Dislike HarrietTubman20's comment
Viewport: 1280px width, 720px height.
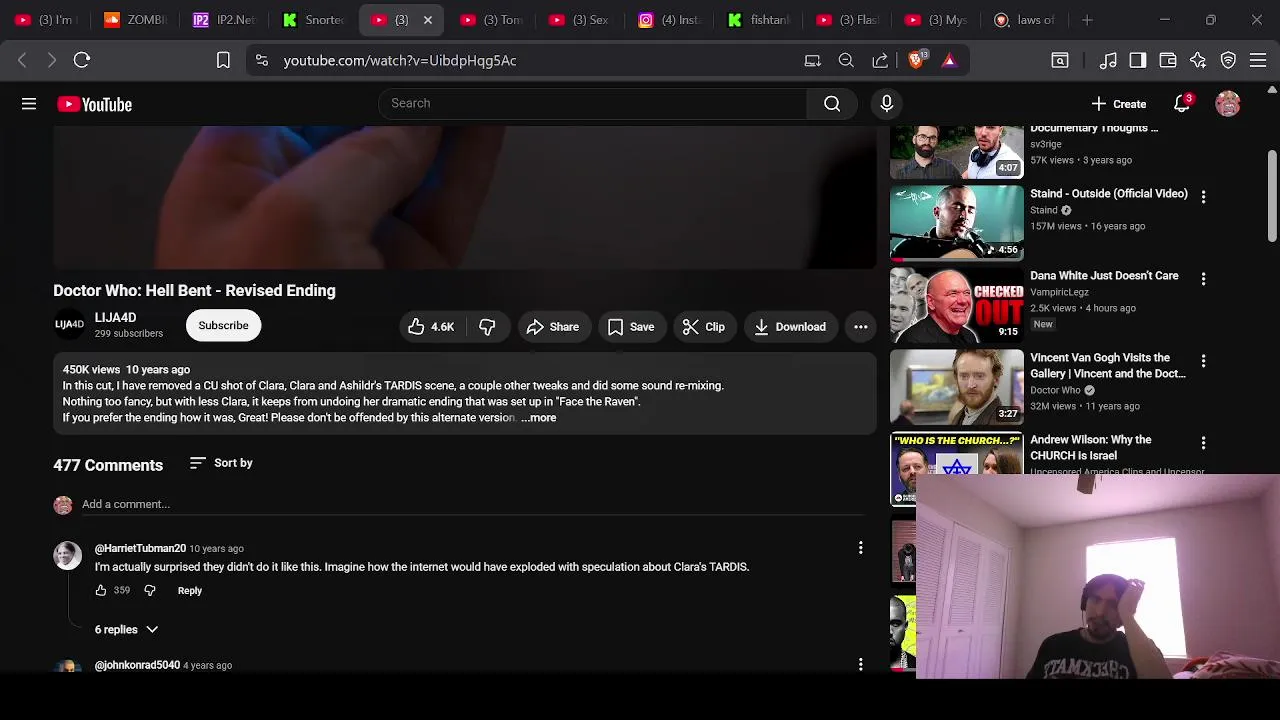tap(150, 590)
